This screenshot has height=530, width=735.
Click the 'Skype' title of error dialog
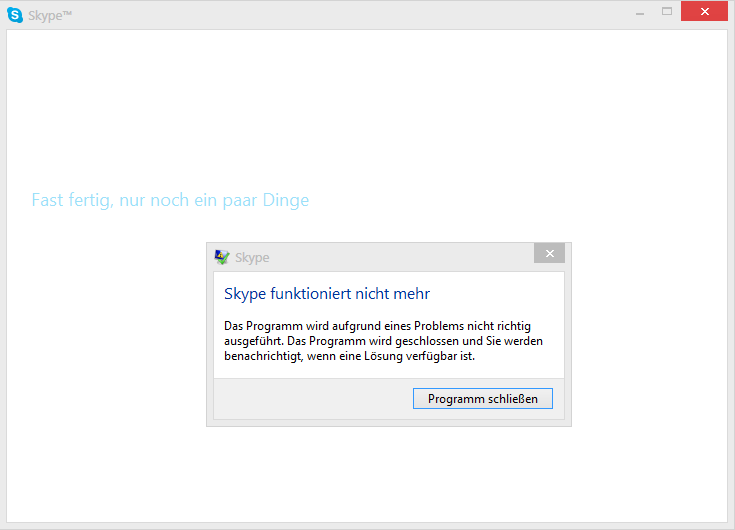tap(252, 257)
